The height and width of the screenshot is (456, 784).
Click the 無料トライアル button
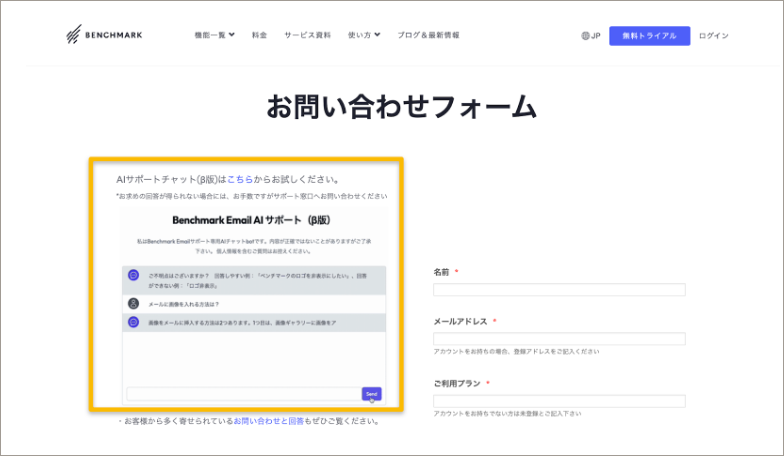click(x=649, y=35)
